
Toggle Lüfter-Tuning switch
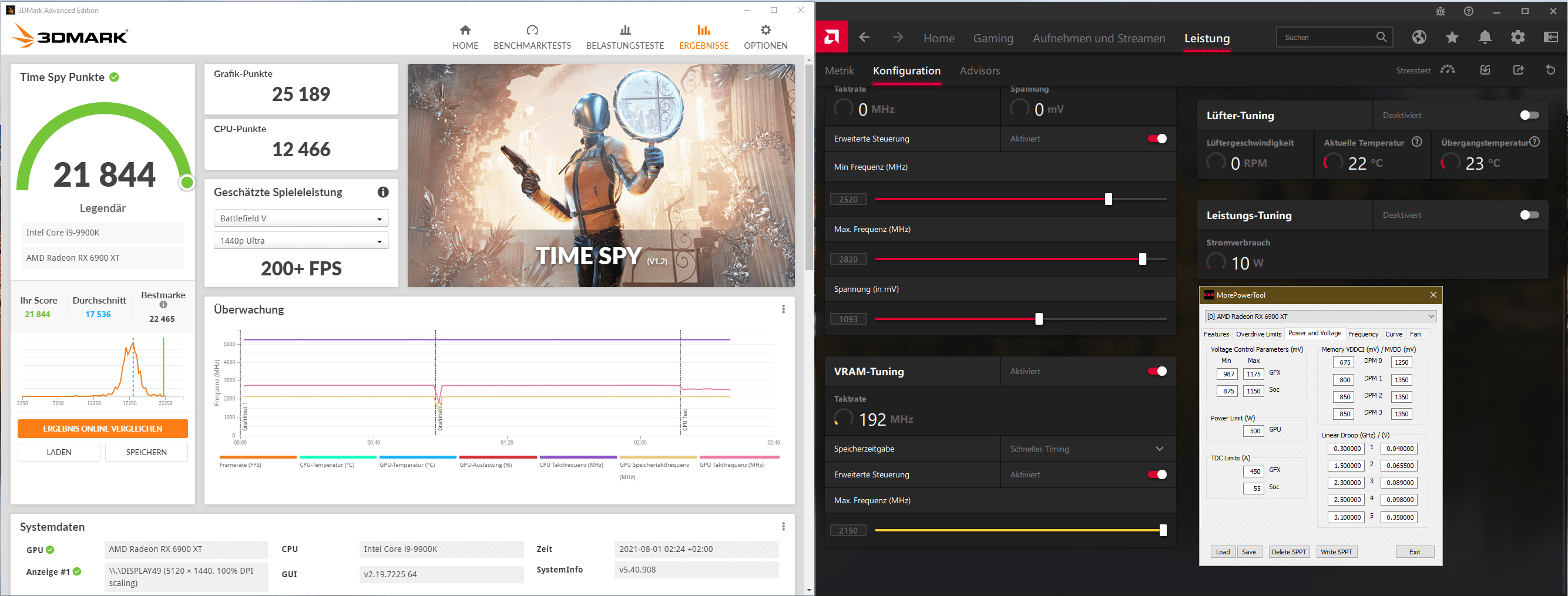pos(1529,116)
